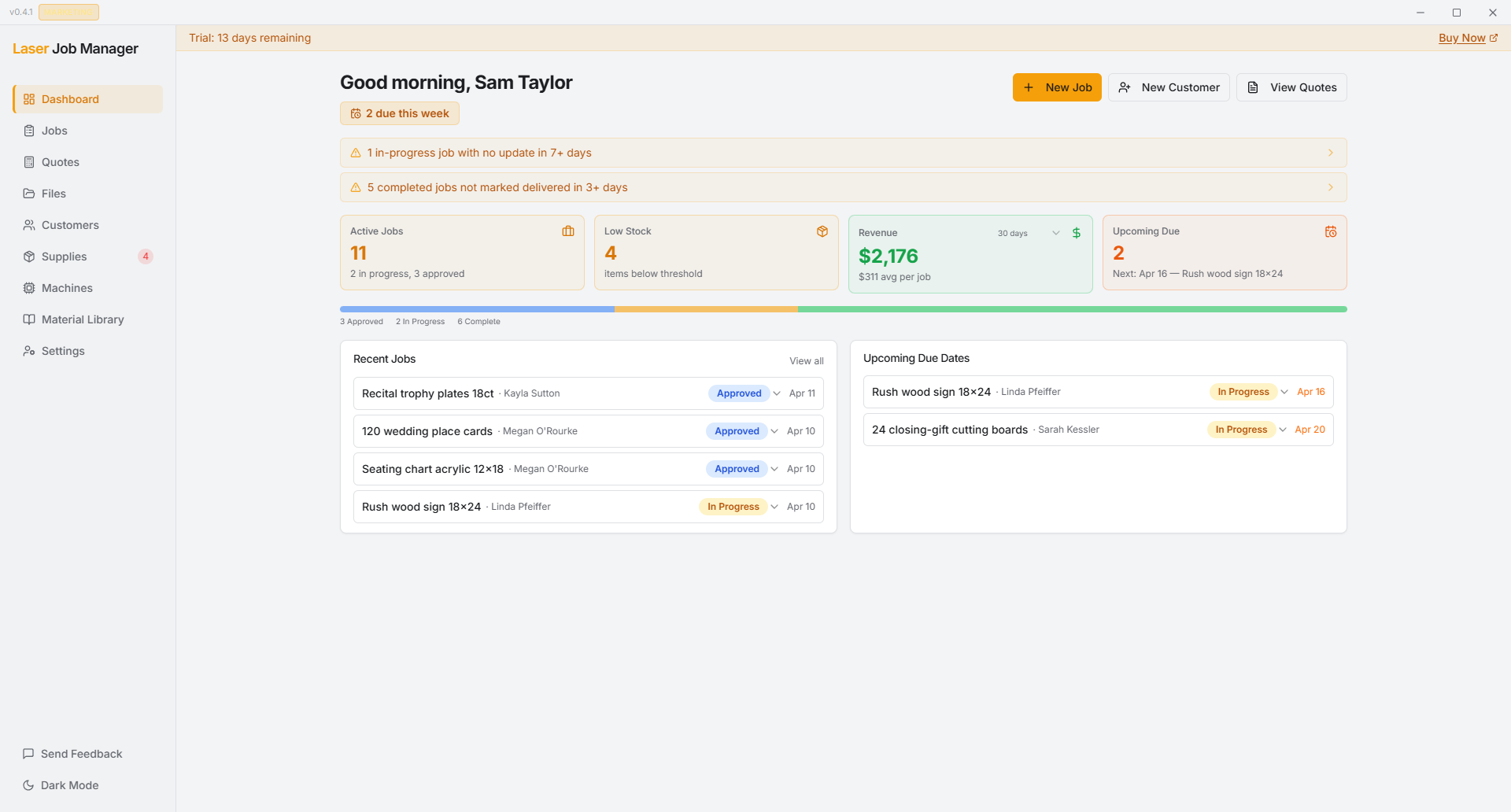Click the New Job button
This screenshot has width=1511, height=812.
coord(1057,87)
